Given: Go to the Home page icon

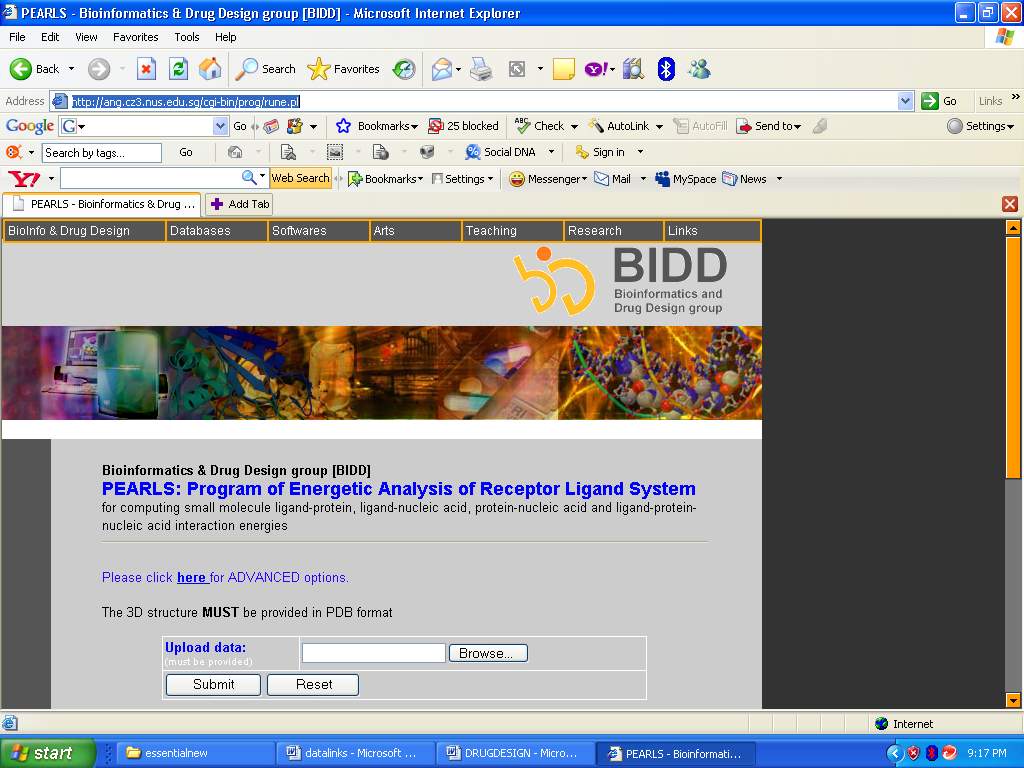Looking at the screenshot, I should pos(210,69).
